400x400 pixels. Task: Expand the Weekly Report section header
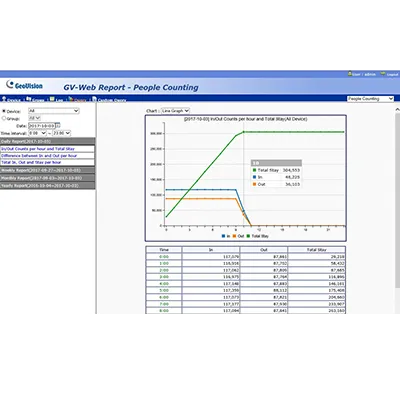[x=47, y=170]
